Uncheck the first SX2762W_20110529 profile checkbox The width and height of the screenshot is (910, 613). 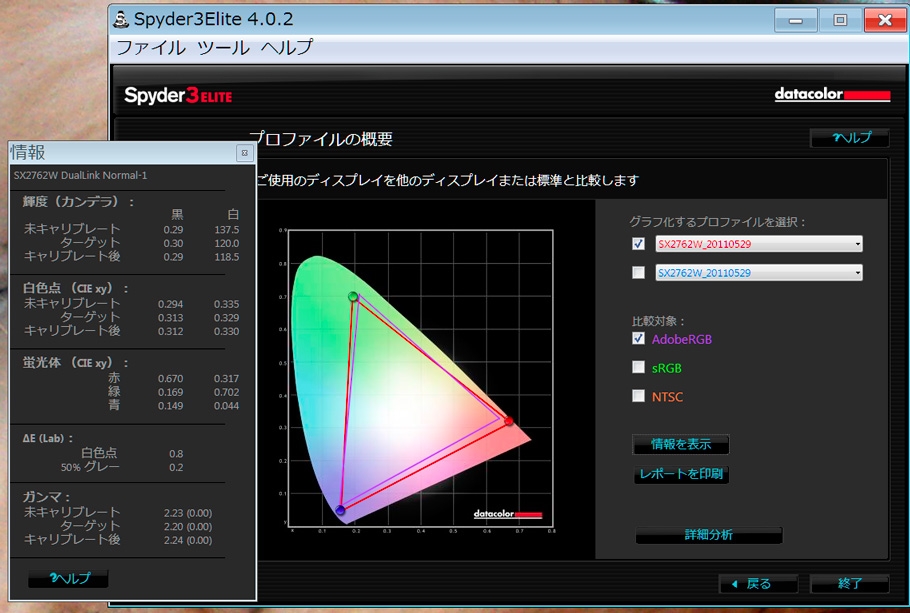638,244
